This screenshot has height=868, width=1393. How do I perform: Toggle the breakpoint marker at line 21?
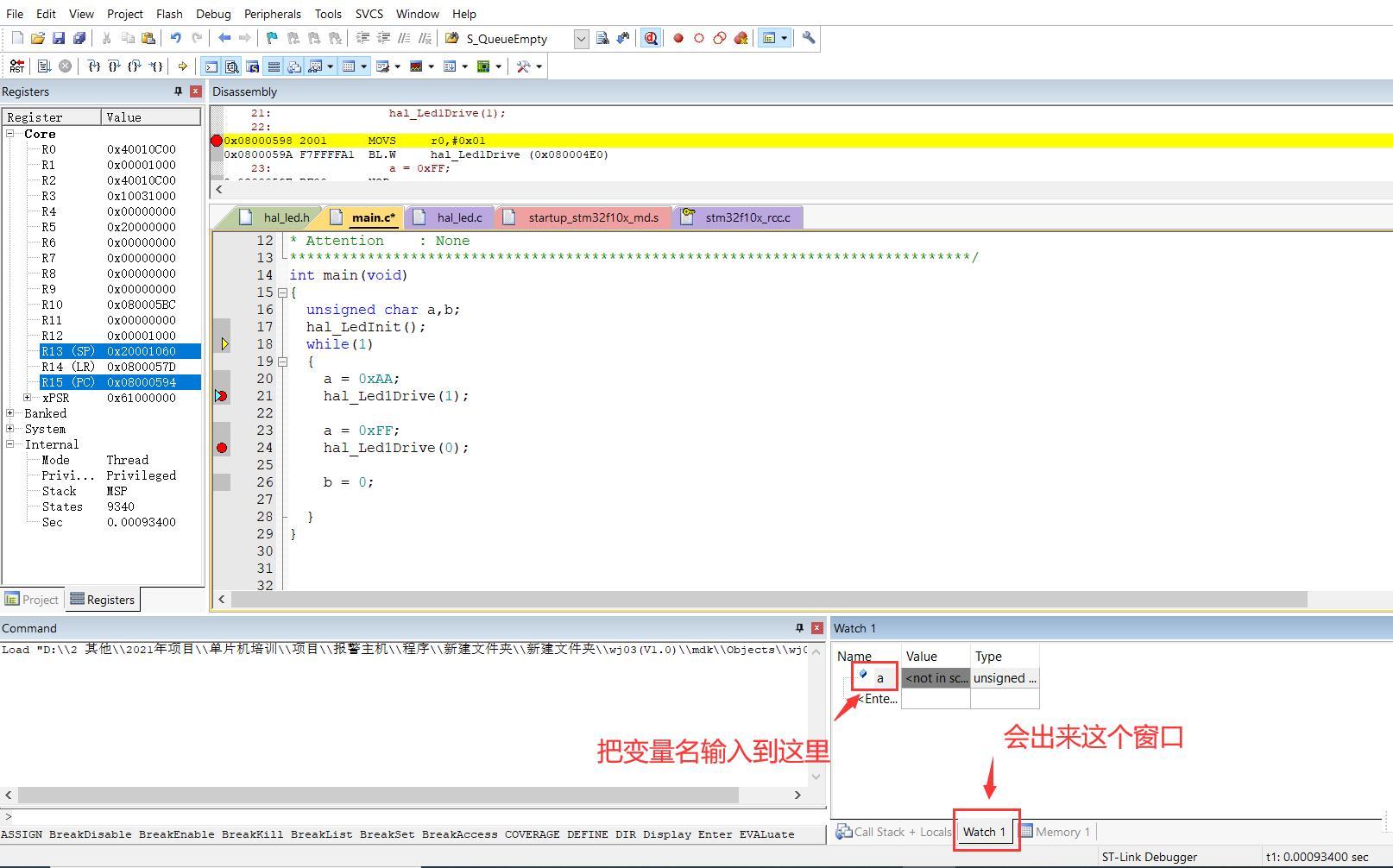coord(221,395)
